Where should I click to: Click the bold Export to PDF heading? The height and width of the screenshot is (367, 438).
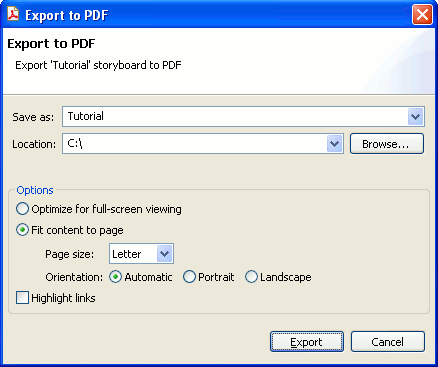(x=51, y=44)
